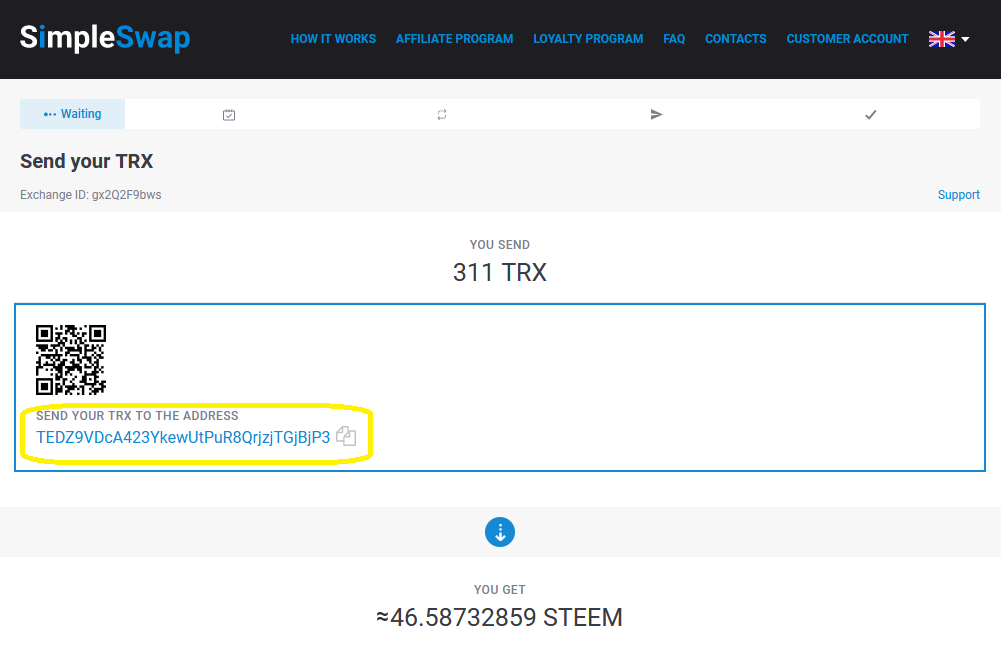
Task: Select the Waiting step tab
Action: pos(72,114)
